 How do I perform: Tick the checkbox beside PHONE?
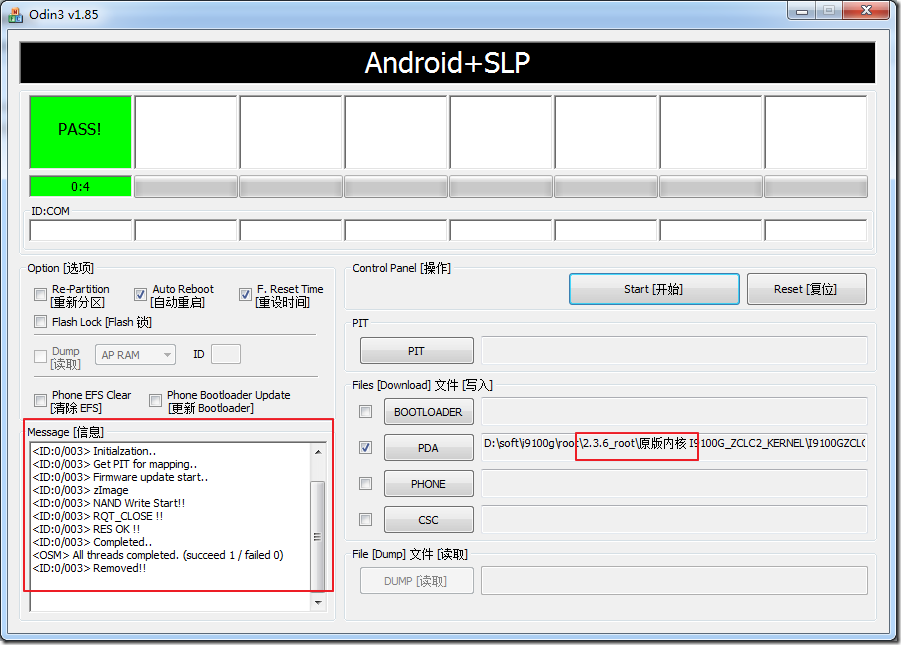click(365, 484)
